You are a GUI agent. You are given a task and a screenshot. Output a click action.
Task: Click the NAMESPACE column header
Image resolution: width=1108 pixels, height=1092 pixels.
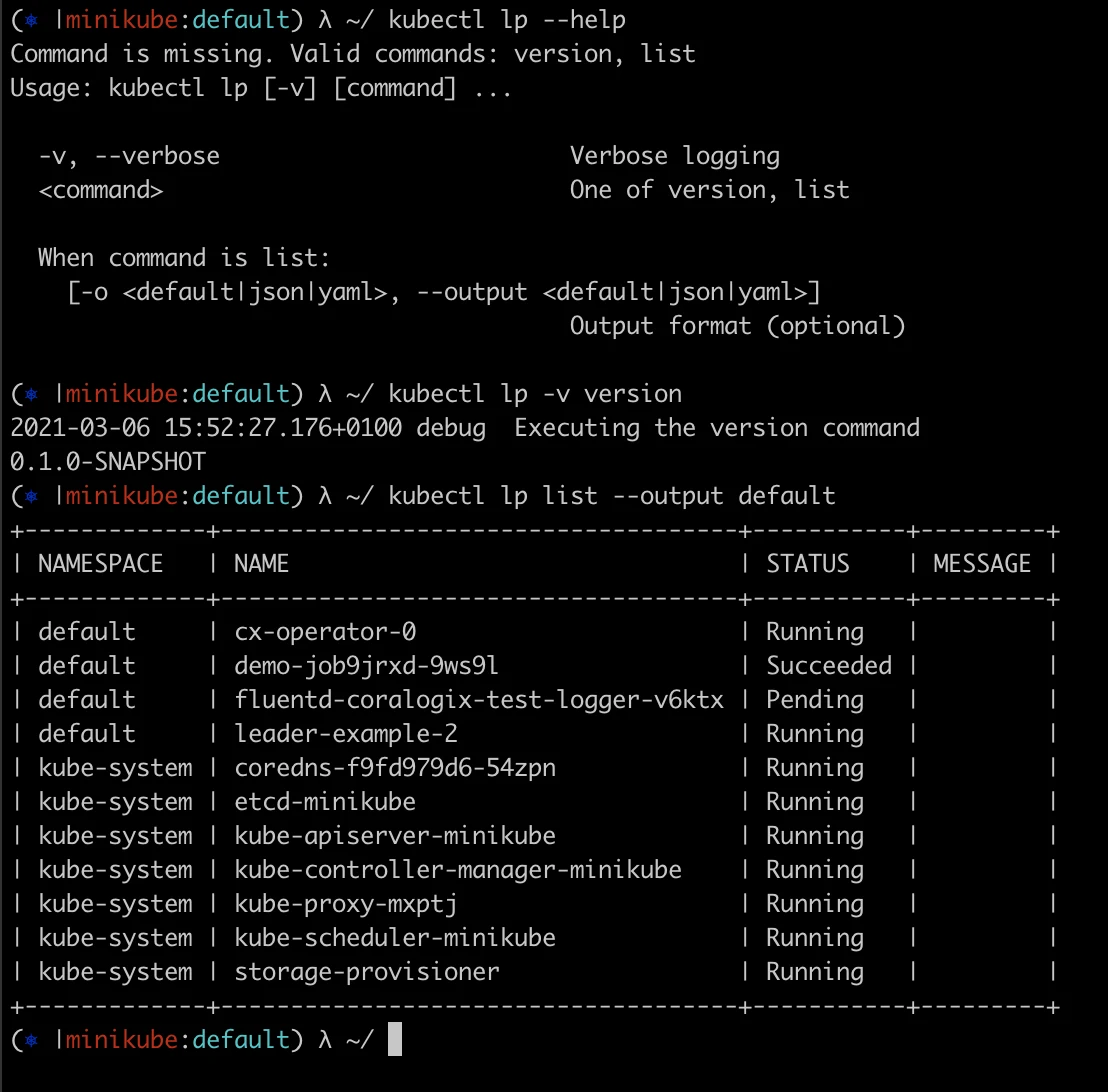tap(100, 563)
